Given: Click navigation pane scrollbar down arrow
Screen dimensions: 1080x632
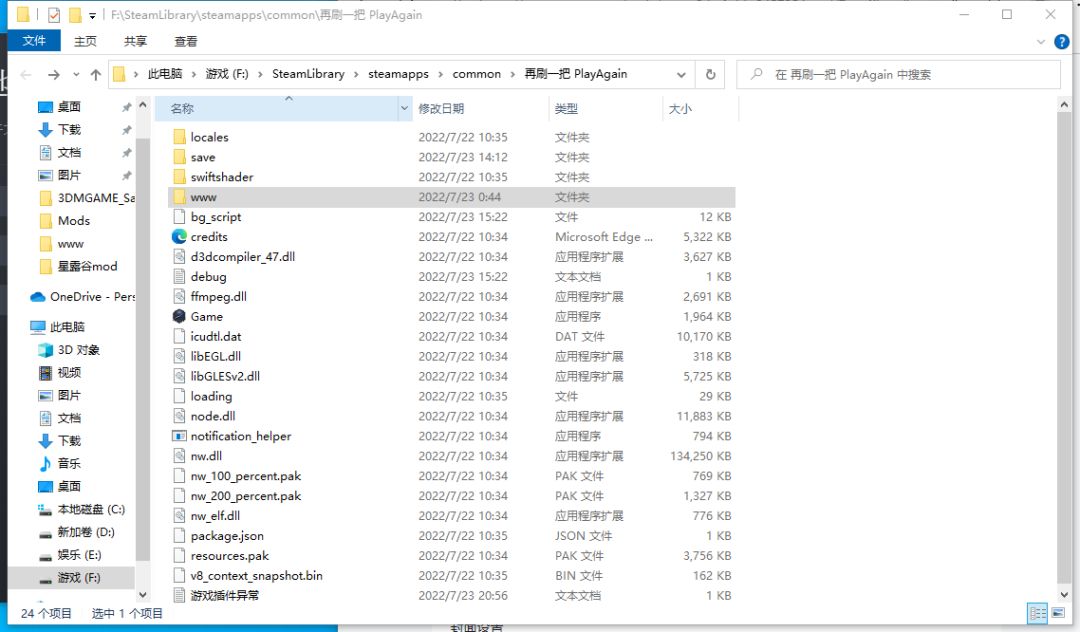Looking at the screenshot, I should [x=143, y=595].
